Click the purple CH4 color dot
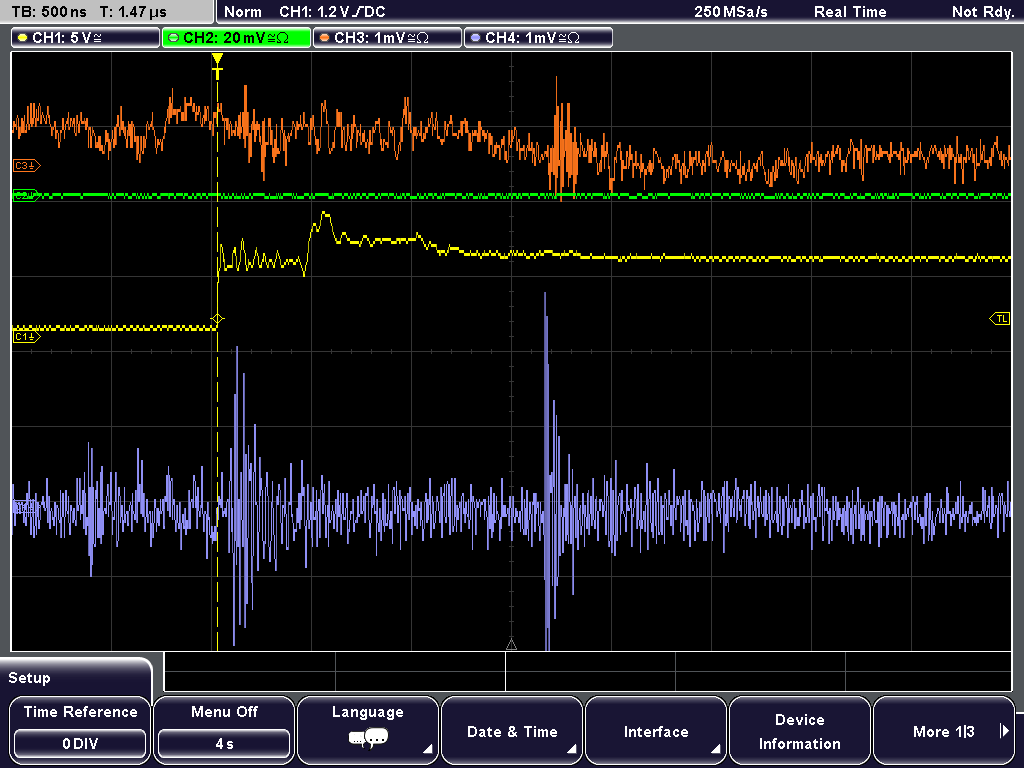Viewport: 1024px width, 768px height. coord(475,38)
